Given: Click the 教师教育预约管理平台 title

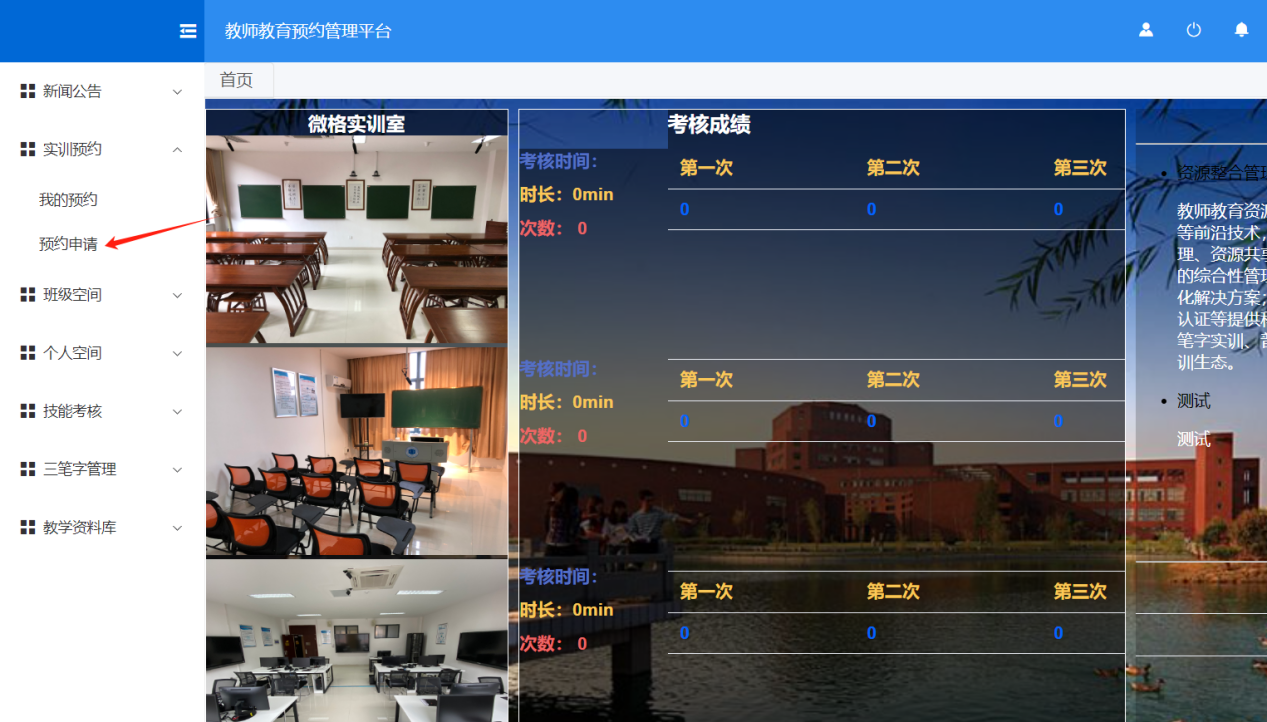Looking at the screenshot, I should tap(308, 31).
